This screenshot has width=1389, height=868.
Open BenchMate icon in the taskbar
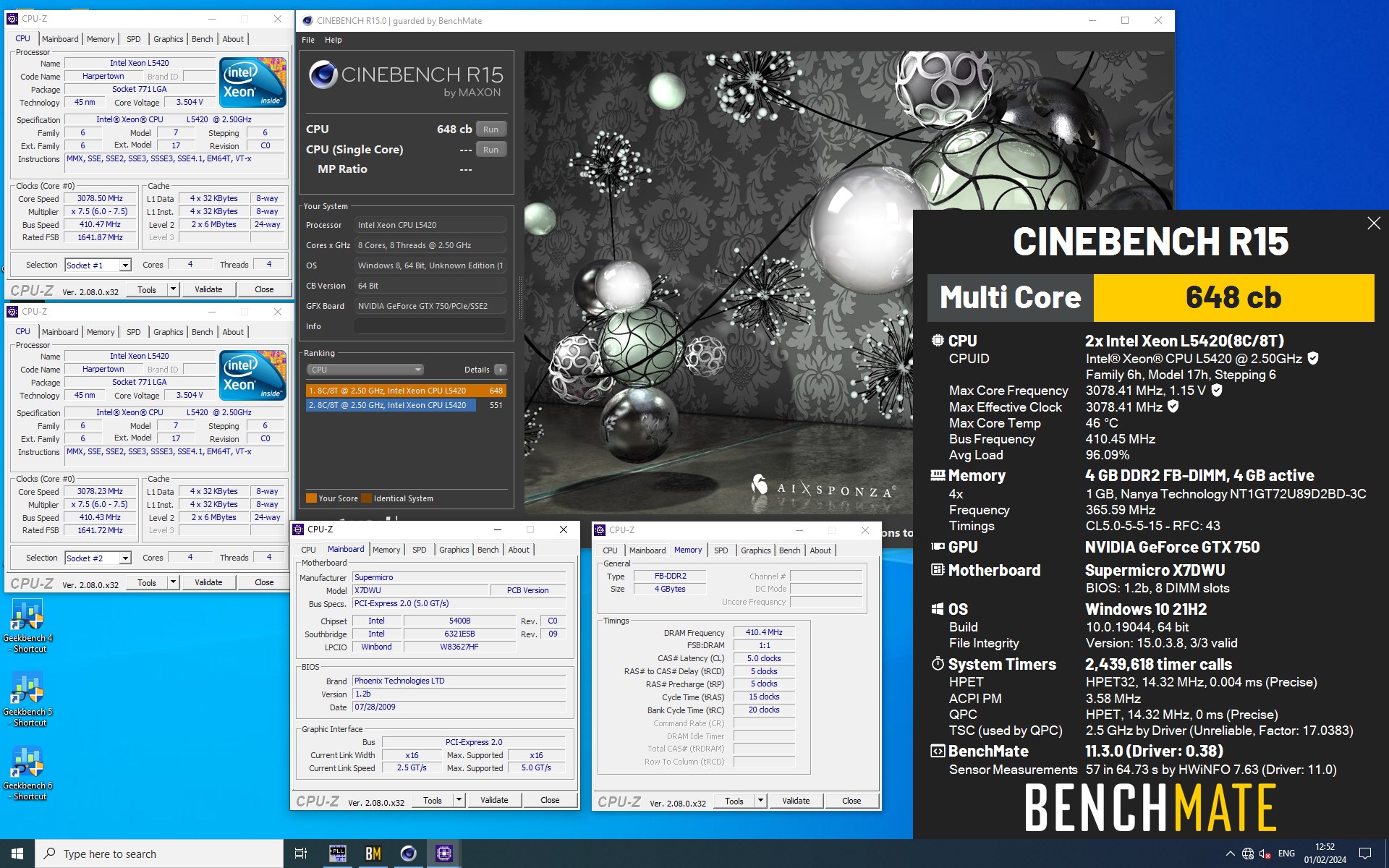[x=373, y=854]
